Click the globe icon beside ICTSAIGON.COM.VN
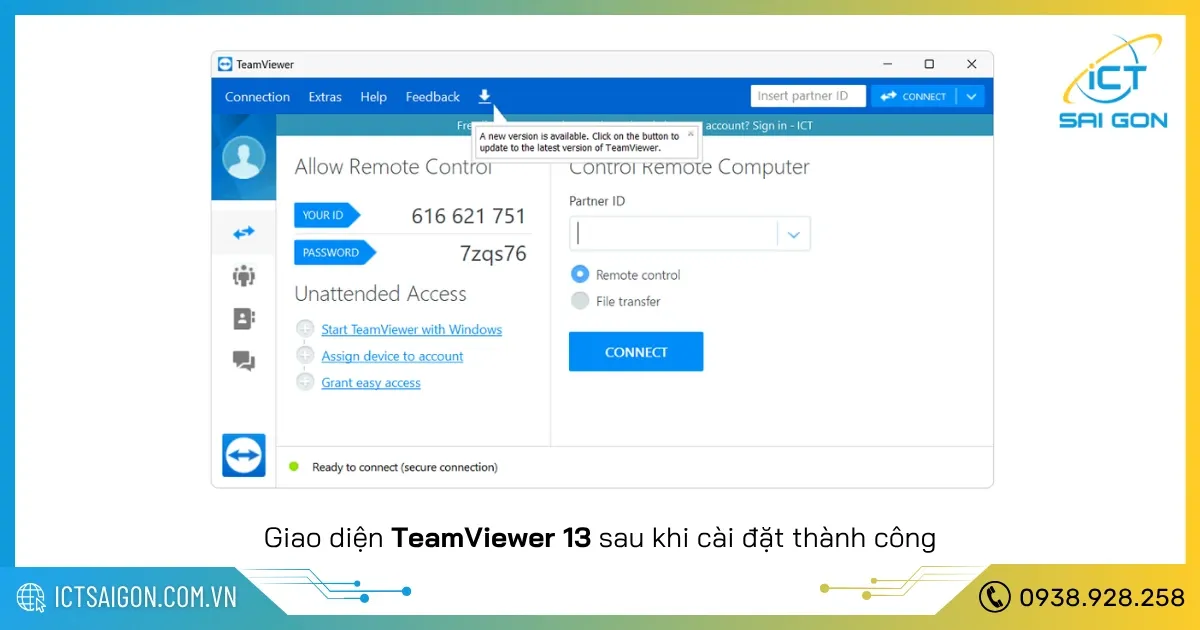The height and width of the screenshot is (630, 1200). click(31, 597)
